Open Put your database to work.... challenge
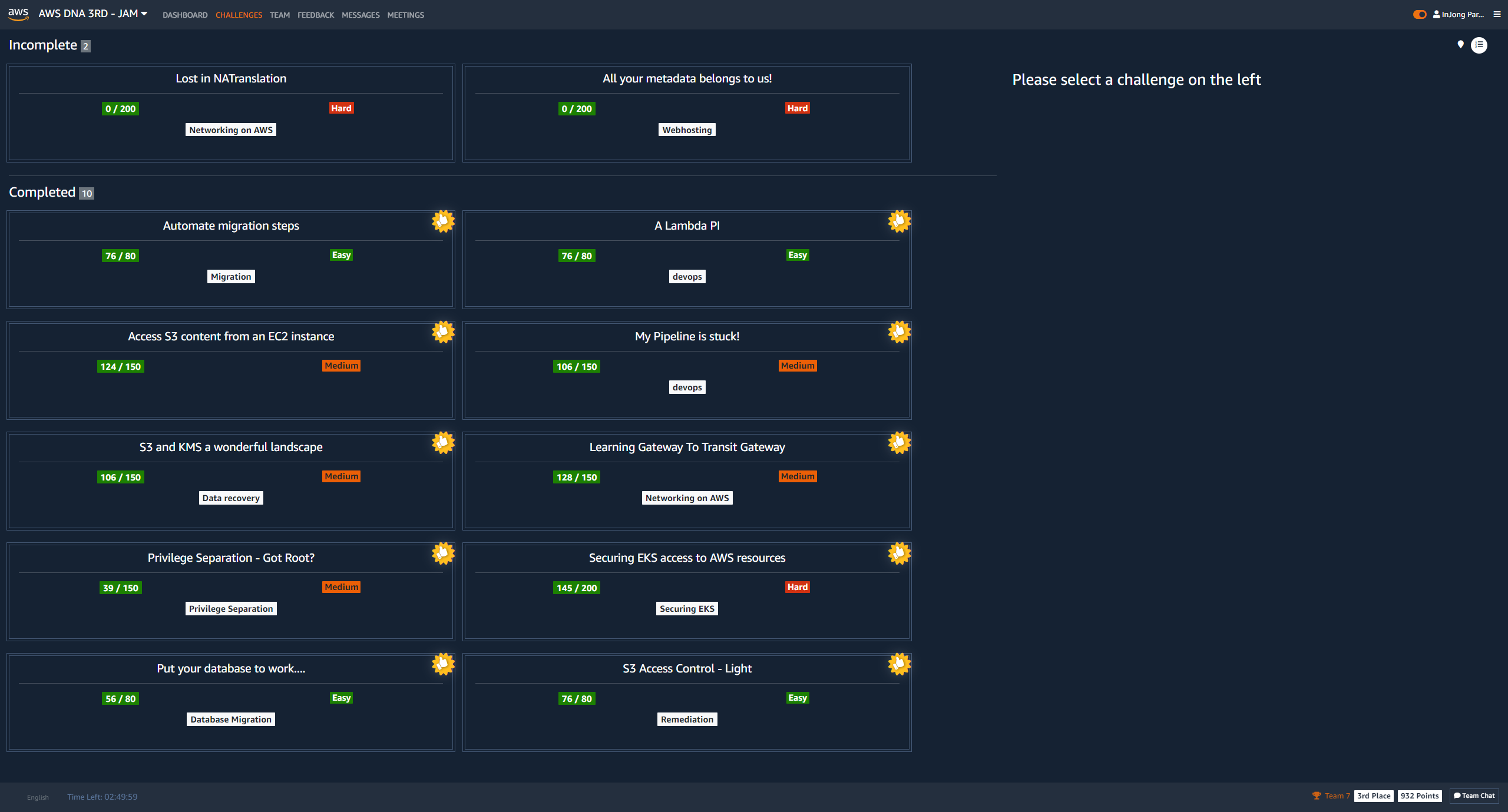 [231, 668]
